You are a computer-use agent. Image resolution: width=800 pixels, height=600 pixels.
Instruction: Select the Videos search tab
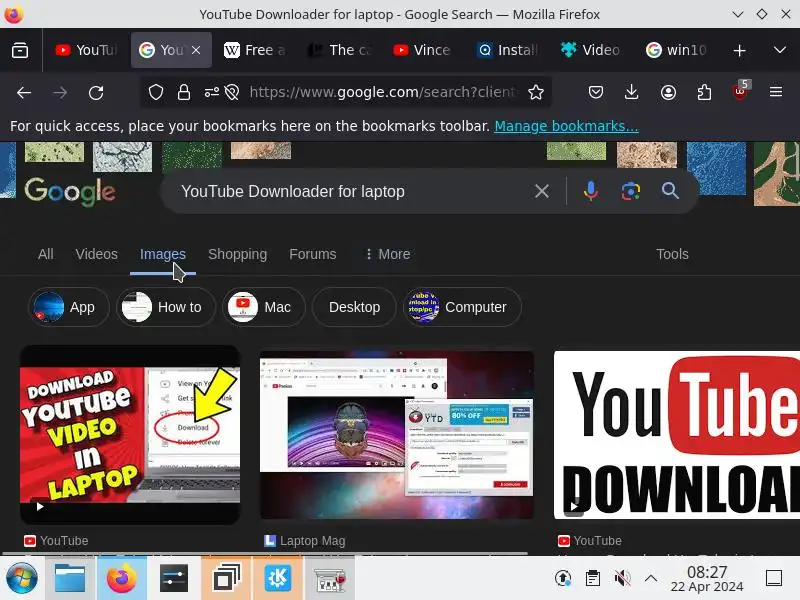pos(96,254)
